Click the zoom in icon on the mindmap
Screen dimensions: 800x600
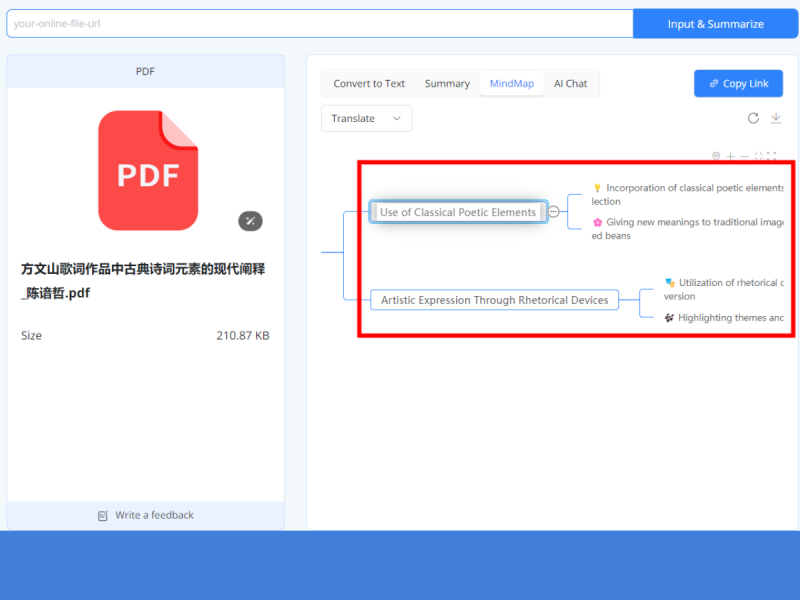click(x=730, y=156)
